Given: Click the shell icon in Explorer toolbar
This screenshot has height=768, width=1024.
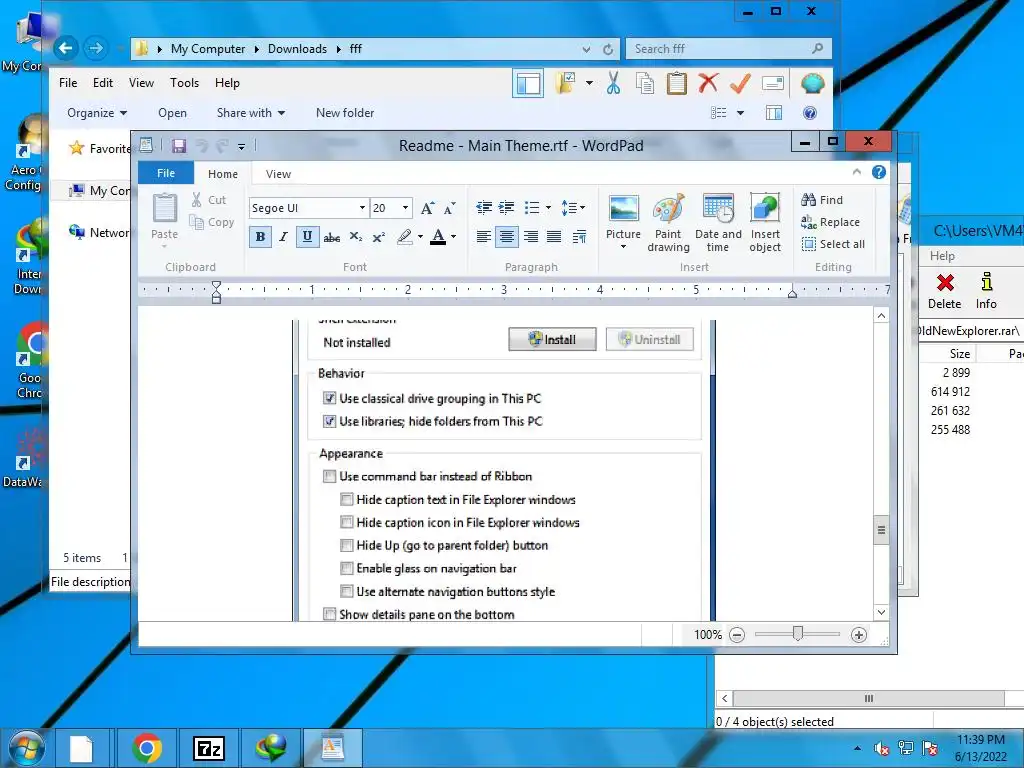Looking at the screenshot, I should (x=812, y=84).
